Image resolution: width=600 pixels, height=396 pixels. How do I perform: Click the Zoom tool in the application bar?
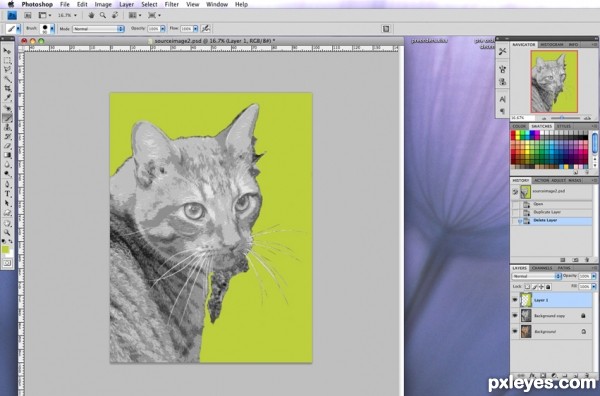tap(103, 15)
